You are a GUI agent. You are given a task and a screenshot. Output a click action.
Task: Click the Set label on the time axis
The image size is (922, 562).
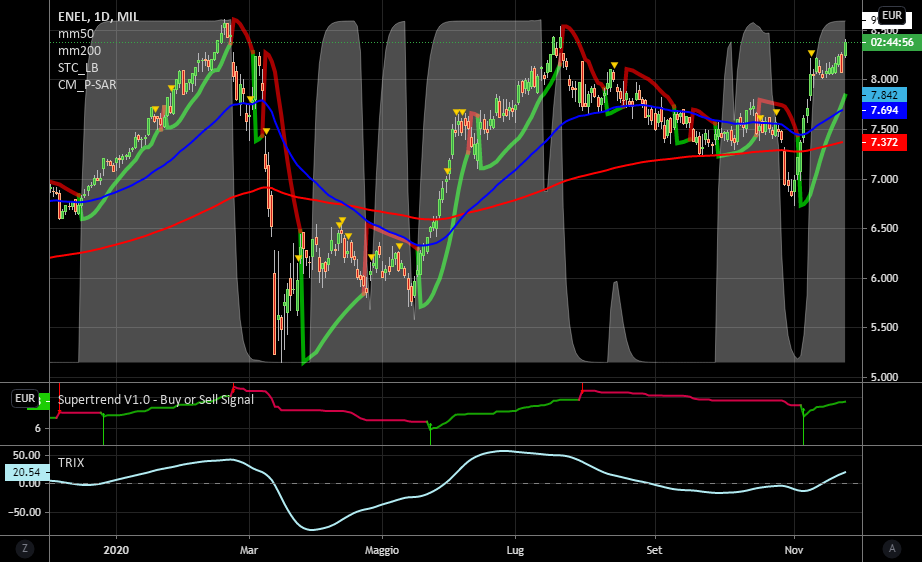pyautogui.click(x=654, y=550)
